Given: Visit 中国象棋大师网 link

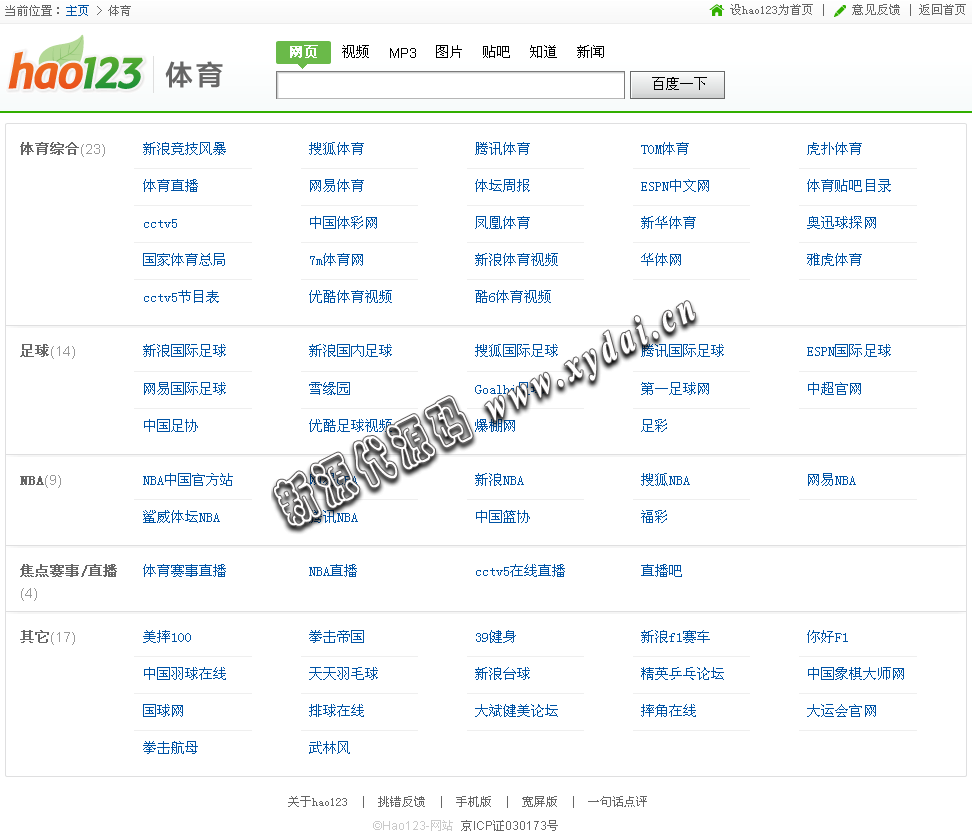Looking at the screenshot, I should [855, 674].
